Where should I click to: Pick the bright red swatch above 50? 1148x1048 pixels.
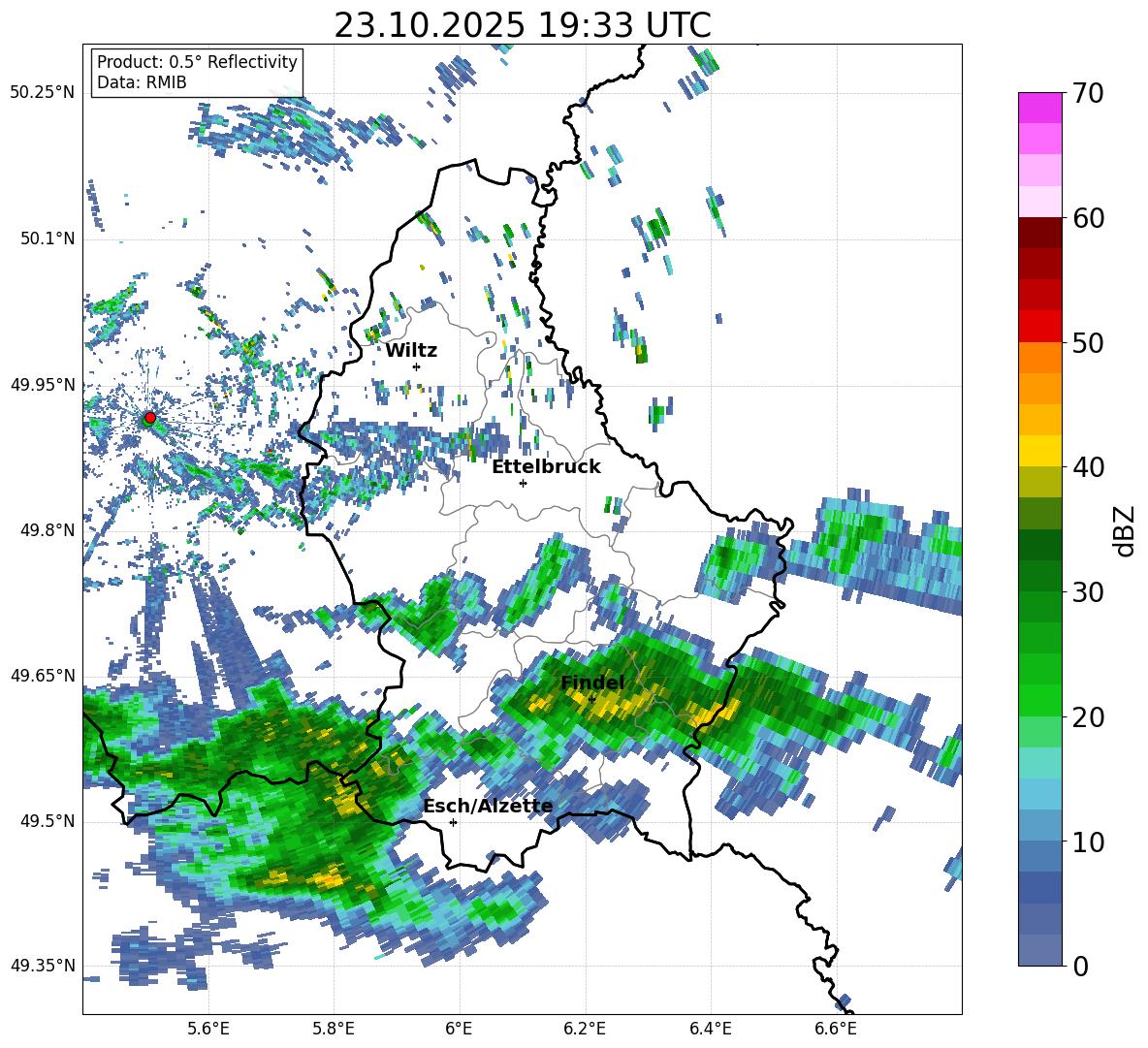(x=1039, y=327)
